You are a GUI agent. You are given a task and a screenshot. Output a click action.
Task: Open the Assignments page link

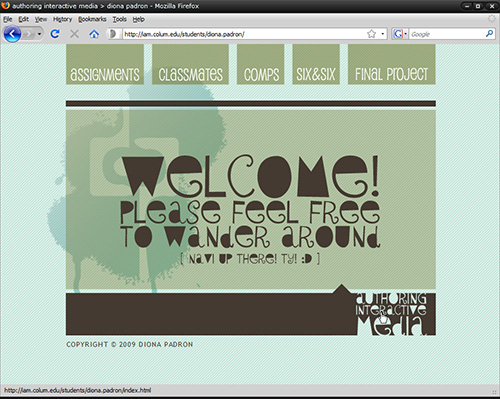coord(105,64)
